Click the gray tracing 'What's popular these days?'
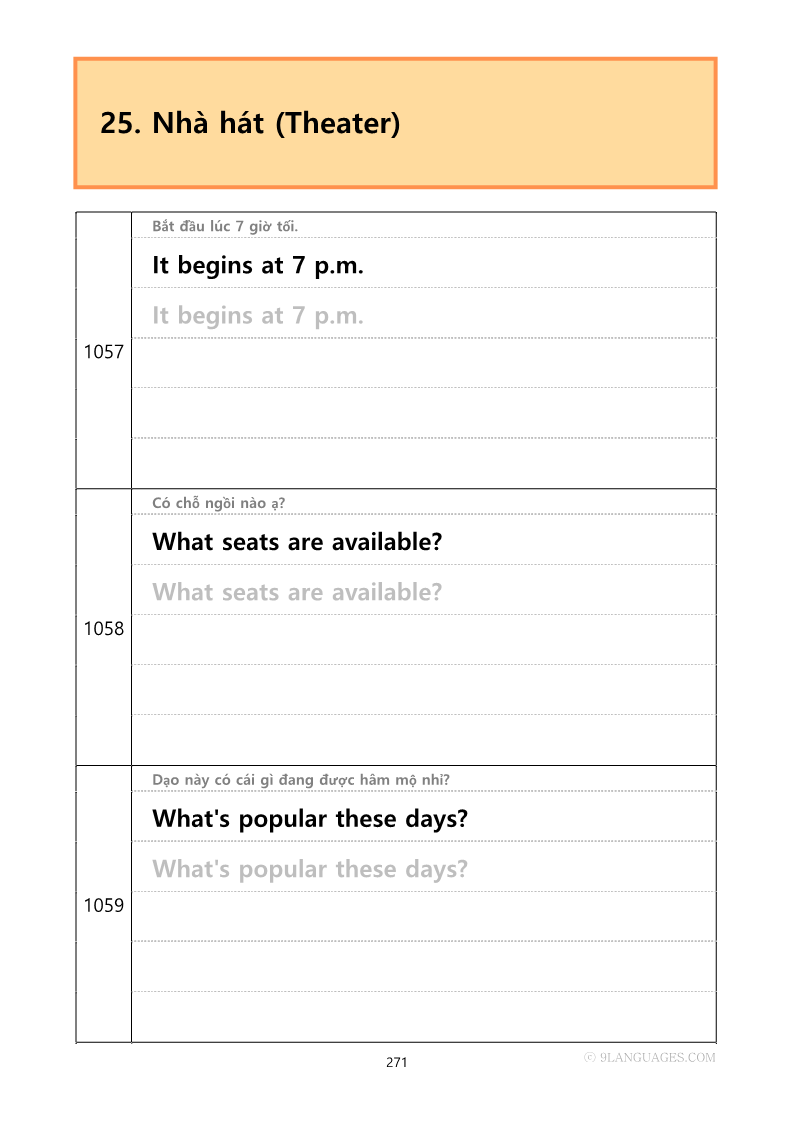Image resolution: width=794 pixels, height=1123 pixels. coord(310,869)
